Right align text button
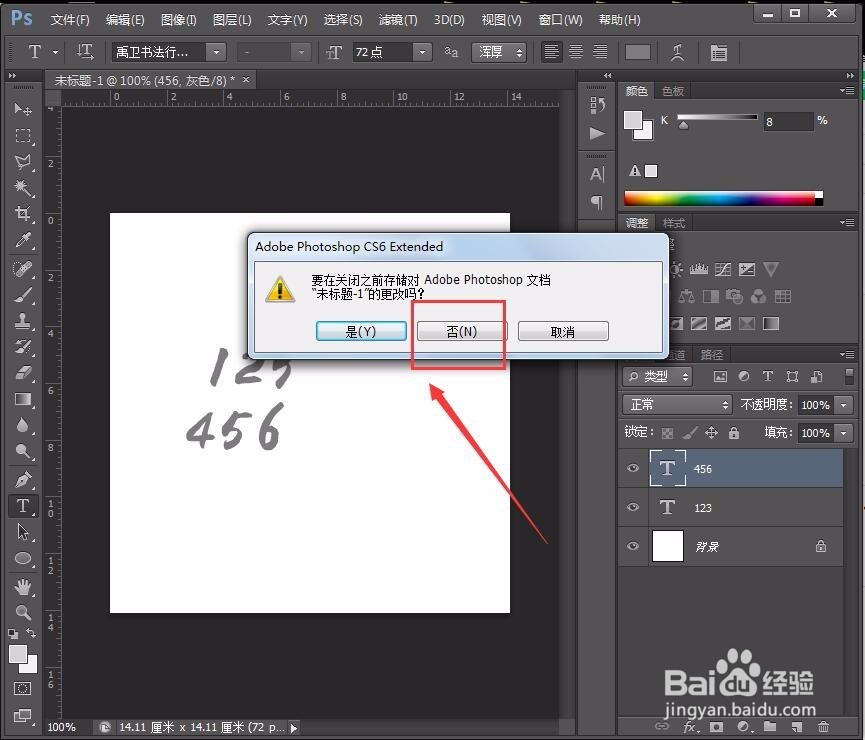Image resolution: width=865 pixels, height=740 pixels. point(600,52)
